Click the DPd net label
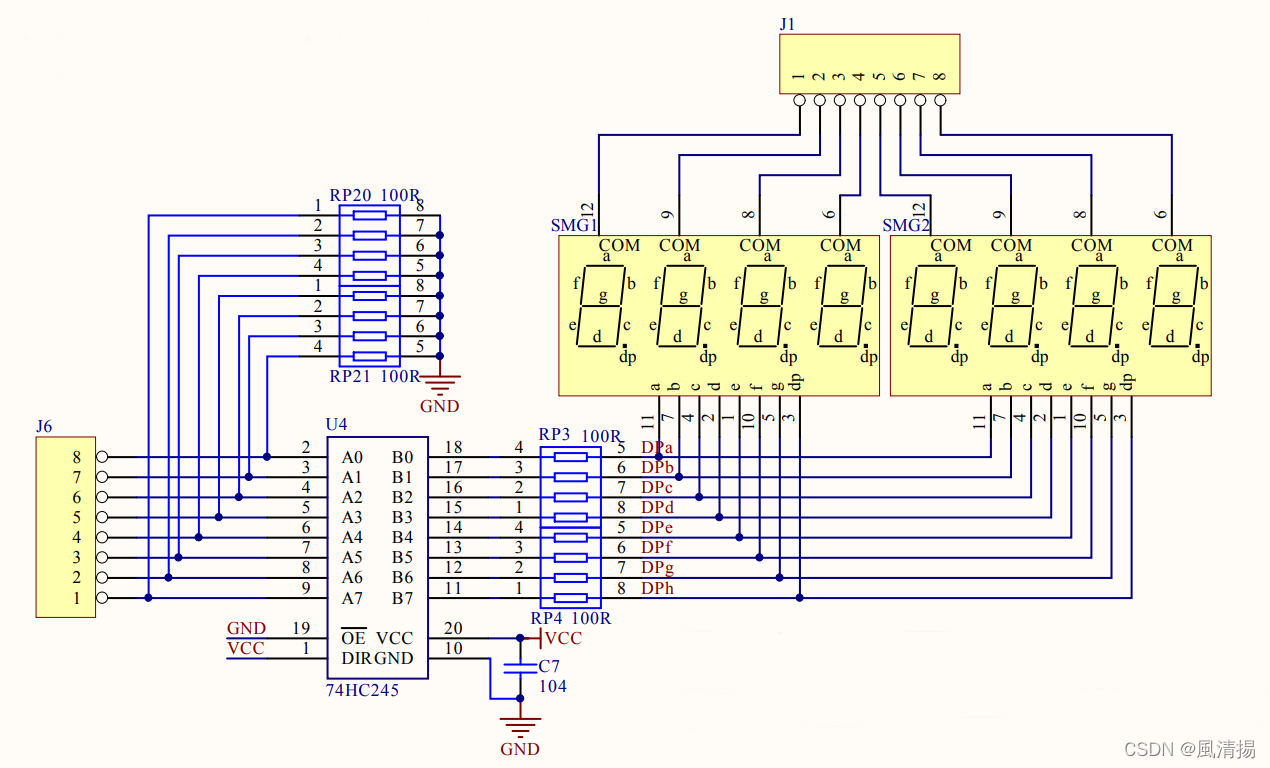 click(x=657, y=507)
